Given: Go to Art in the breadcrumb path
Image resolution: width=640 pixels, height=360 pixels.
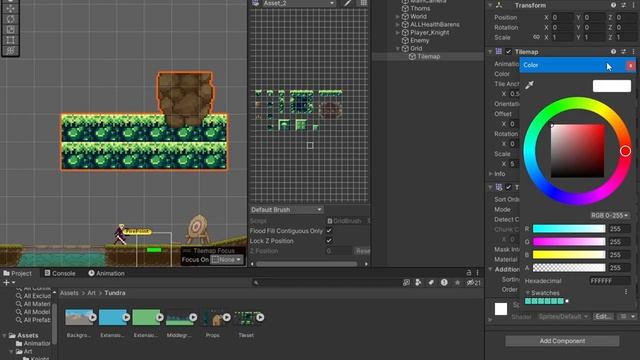Looking at the screenshot, I should tap(91, 293).
